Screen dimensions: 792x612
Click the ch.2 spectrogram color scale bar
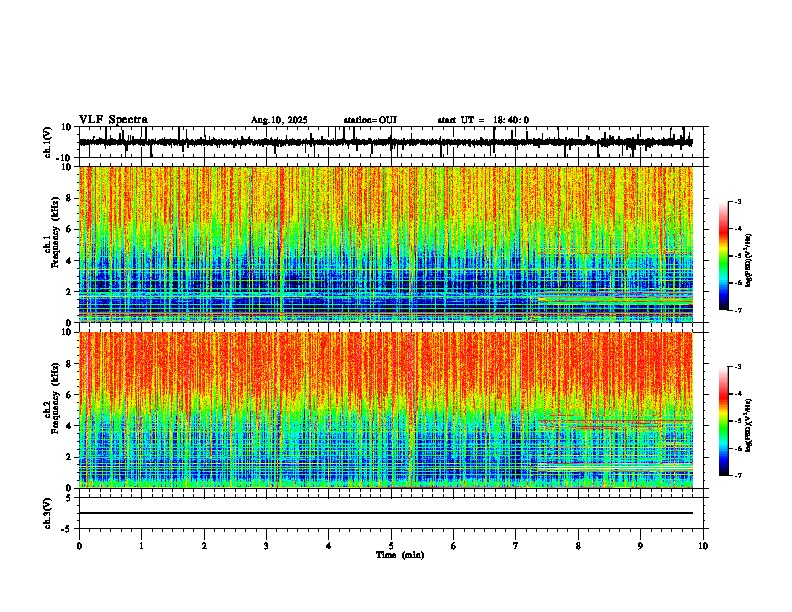(724, 421)
